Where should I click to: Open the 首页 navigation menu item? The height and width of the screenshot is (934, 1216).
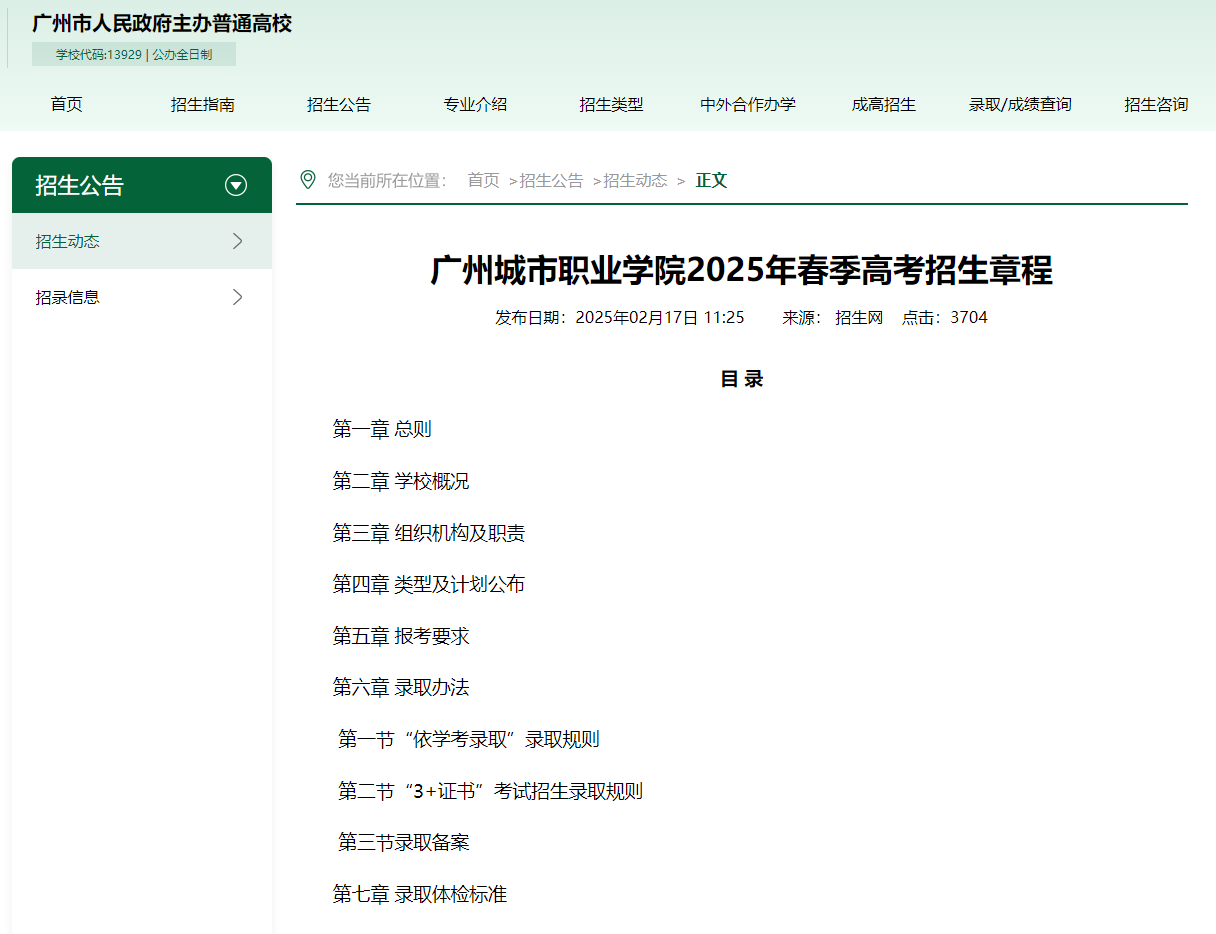point(65,104)
